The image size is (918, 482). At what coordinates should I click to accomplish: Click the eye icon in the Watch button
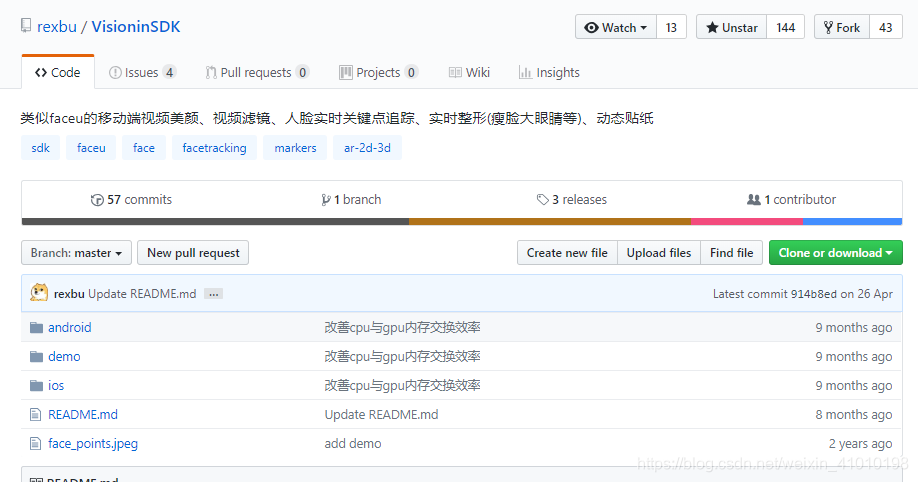click(591, 28)
